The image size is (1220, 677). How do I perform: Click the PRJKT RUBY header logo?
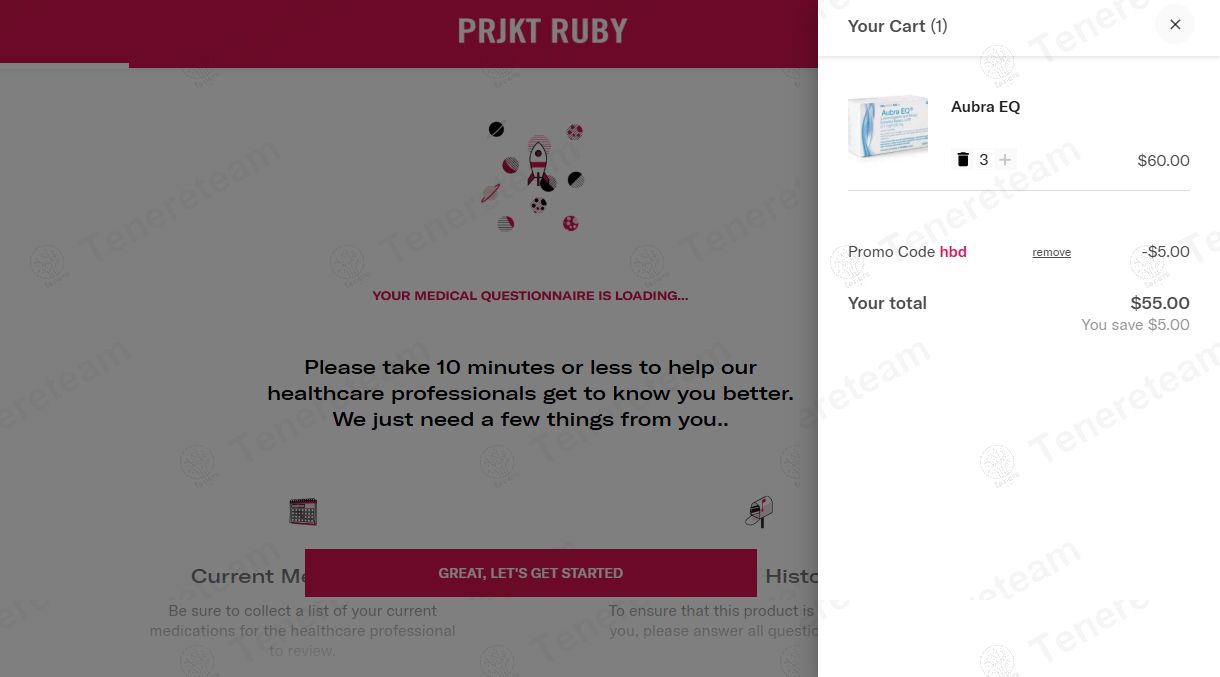click(542, 32)
